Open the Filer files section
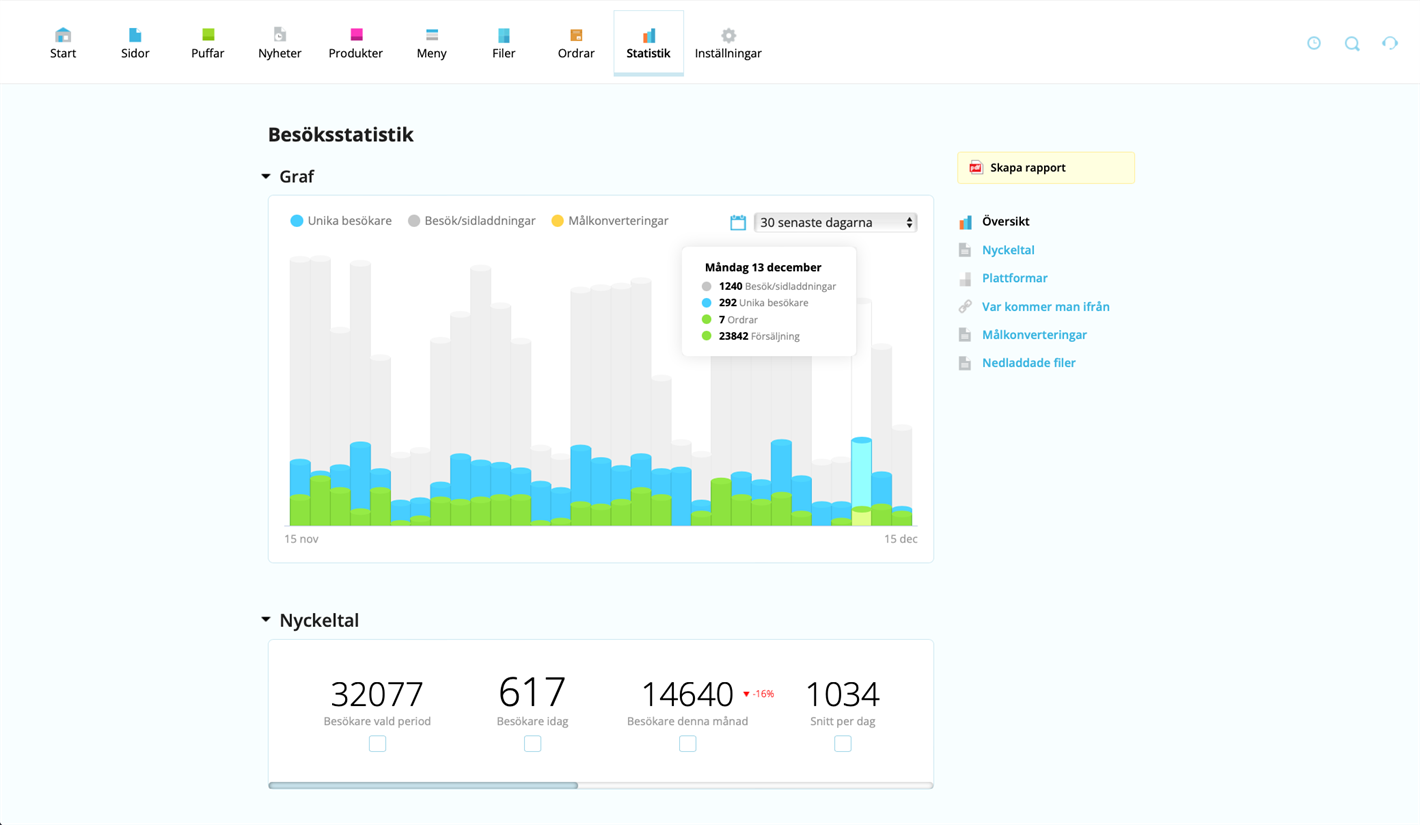The width and height of the screenshot is (1420, 825). pos(504,43)
